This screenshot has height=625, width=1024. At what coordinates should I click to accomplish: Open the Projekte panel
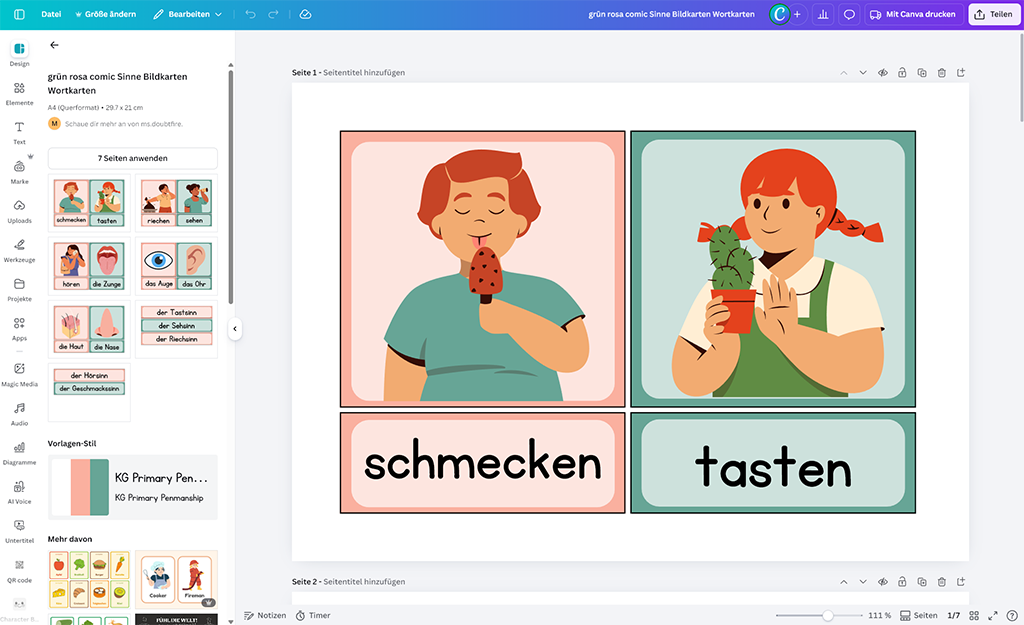coord(19,289)
